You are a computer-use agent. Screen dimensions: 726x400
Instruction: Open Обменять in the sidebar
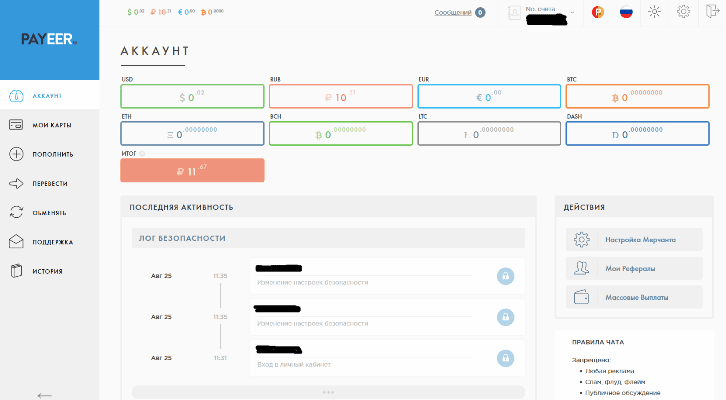pyautogui.click(x=50, y=212)
